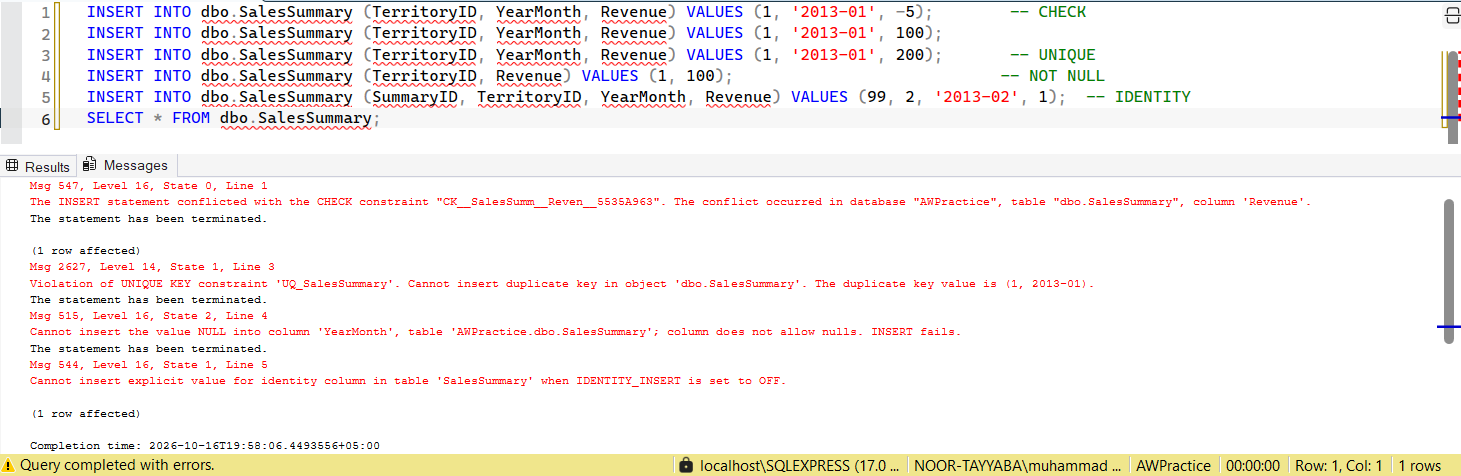Screen dimensions: 1461x476
Task: Click the NOOR-TAYYABA\muhammad login status entry
Action: (1019, 465)
